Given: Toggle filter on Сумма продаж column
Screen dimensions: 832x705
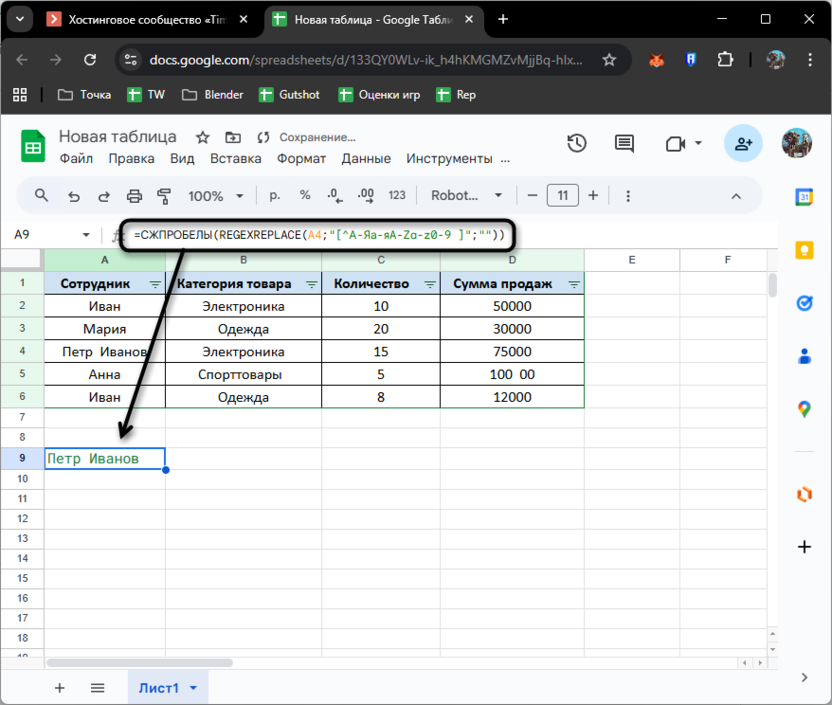Looking at the screenshot, I should pos(574,284).
